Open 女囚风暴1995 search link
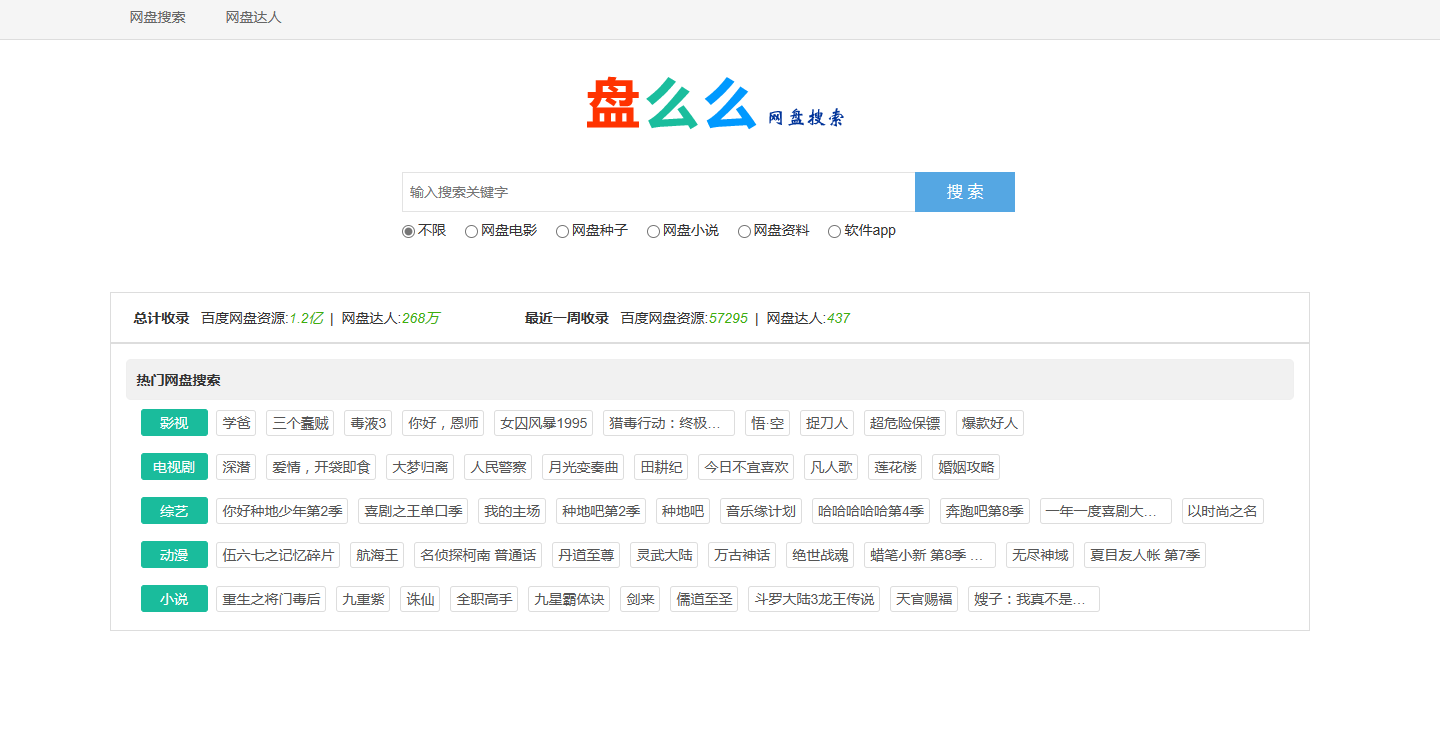The width and height of the screenshot is (1440, 744). point(543,423)
